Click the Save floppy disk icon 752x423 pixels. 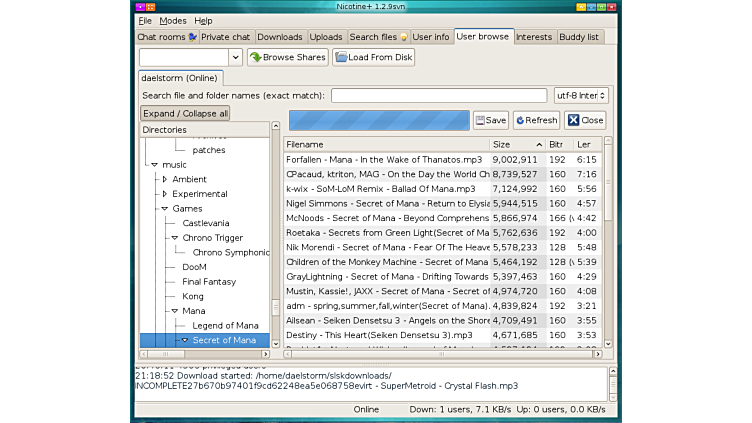coord(480,120)
